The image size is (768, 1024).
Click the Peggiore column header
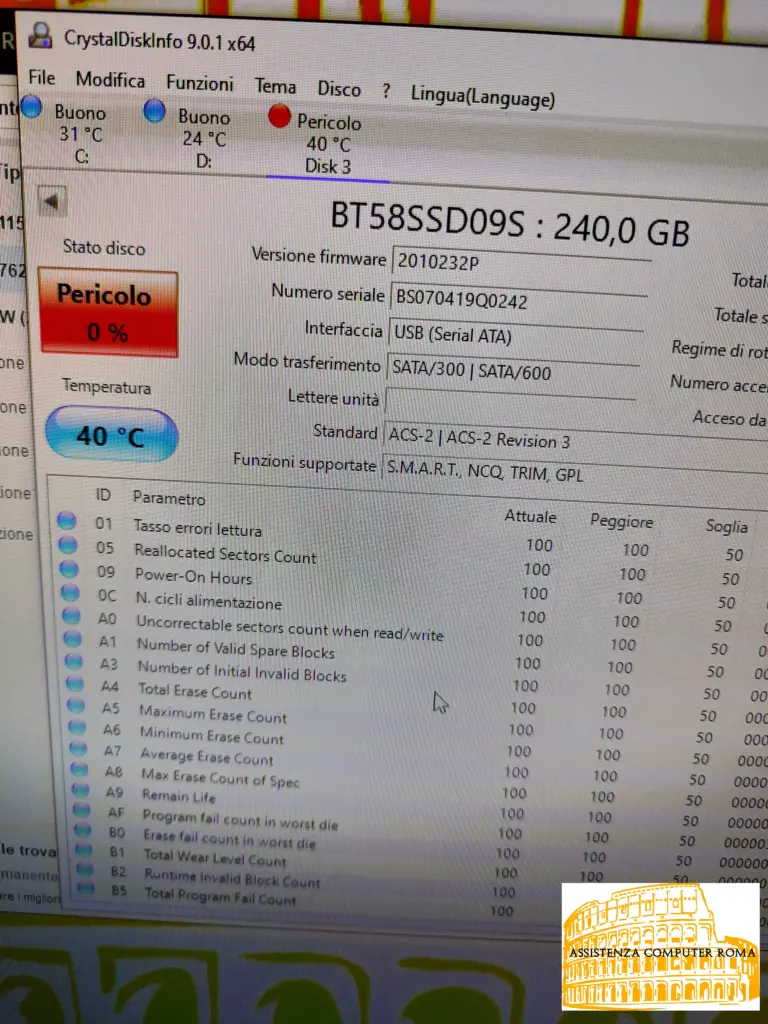coord(621,521)
